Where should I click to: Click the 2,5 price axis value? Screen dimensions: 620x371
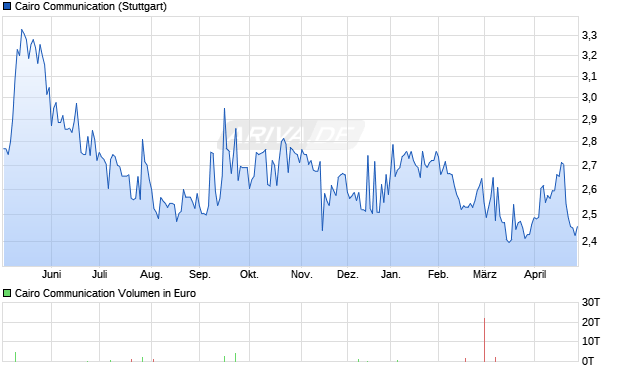(589, 214)
